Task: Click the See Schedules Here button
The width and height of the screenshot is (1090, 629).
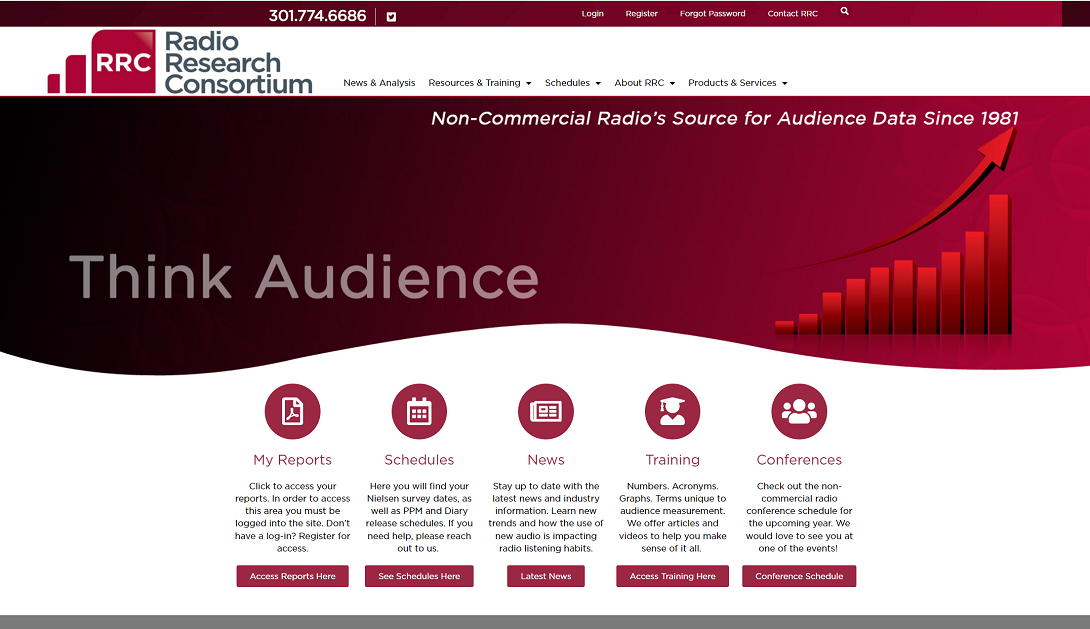Action: click(419, 576)
